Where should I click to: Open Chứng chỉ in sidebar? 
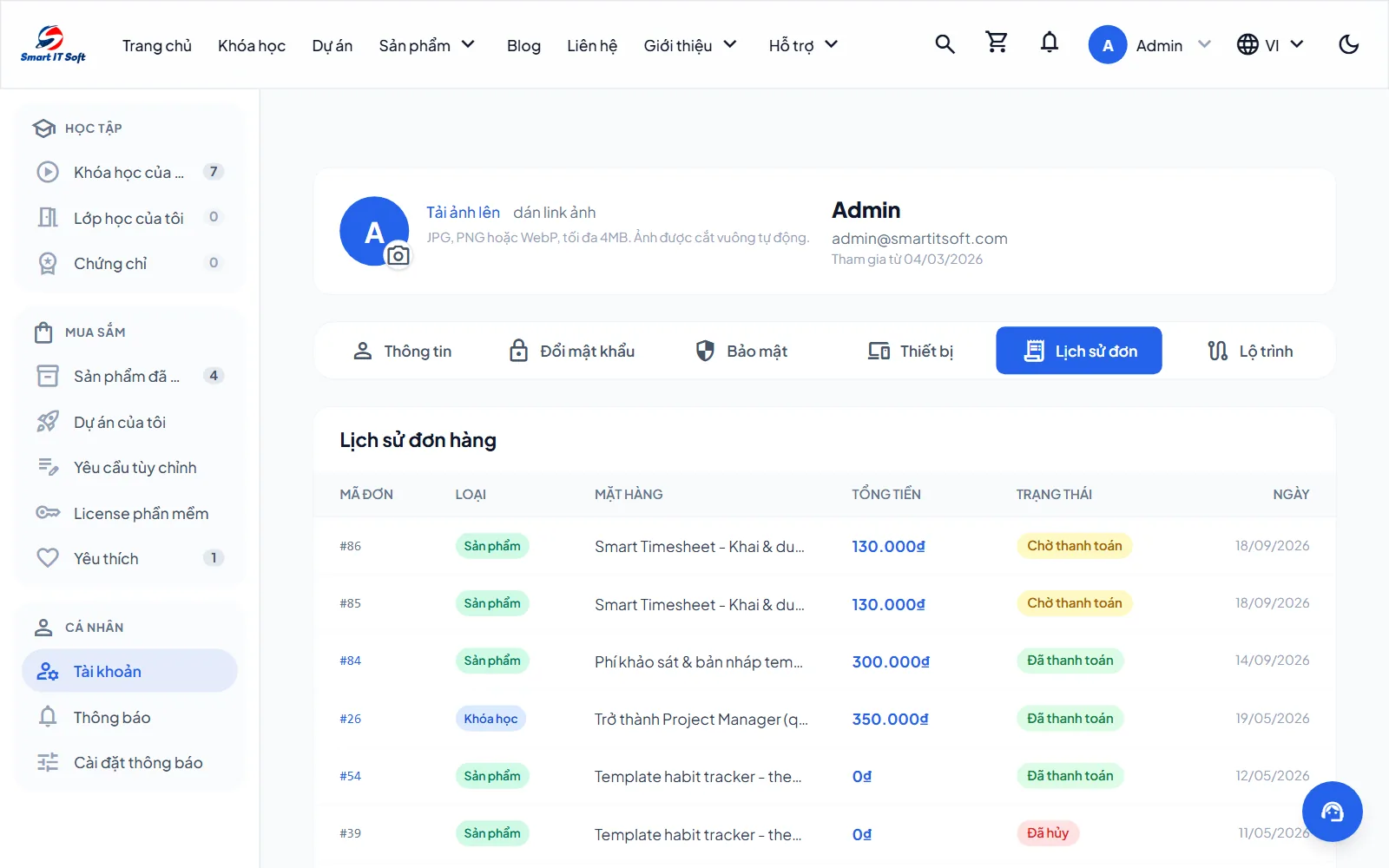[x=130, y=263]
